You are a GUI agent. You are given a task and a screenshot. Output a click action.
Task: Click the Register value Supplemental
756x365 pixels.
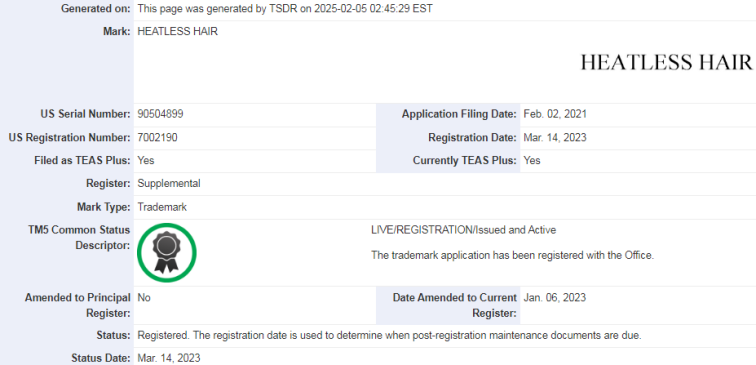pyautogui.click(x=169, y=184)
